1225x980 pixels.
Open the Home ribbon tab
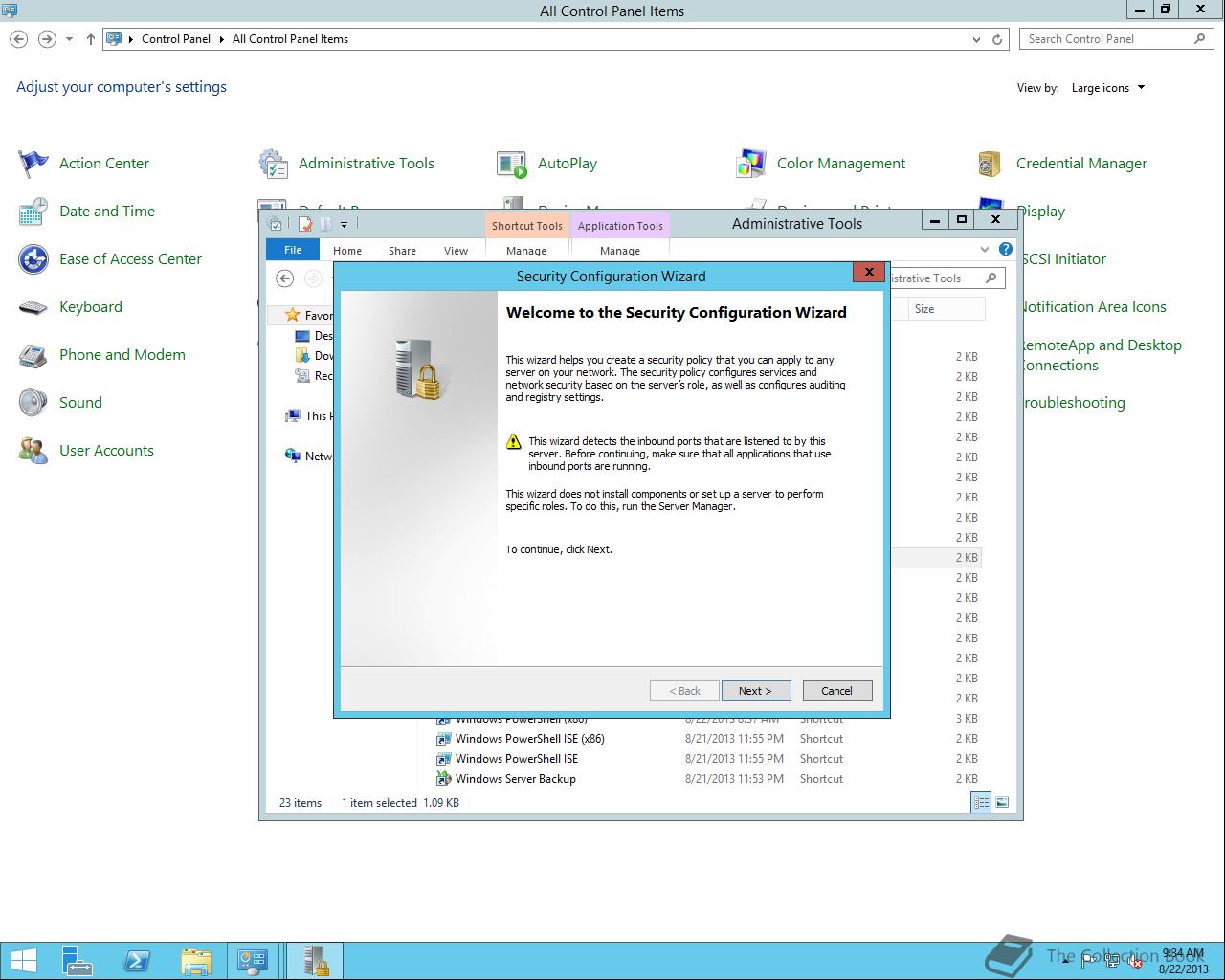347,251
